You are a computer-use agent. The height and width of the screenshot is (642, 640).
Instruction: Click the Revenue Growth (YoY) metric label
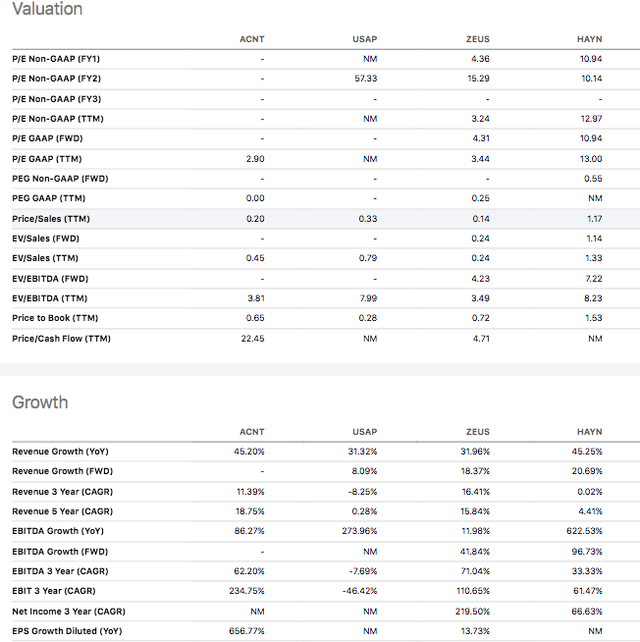[60, 452]
